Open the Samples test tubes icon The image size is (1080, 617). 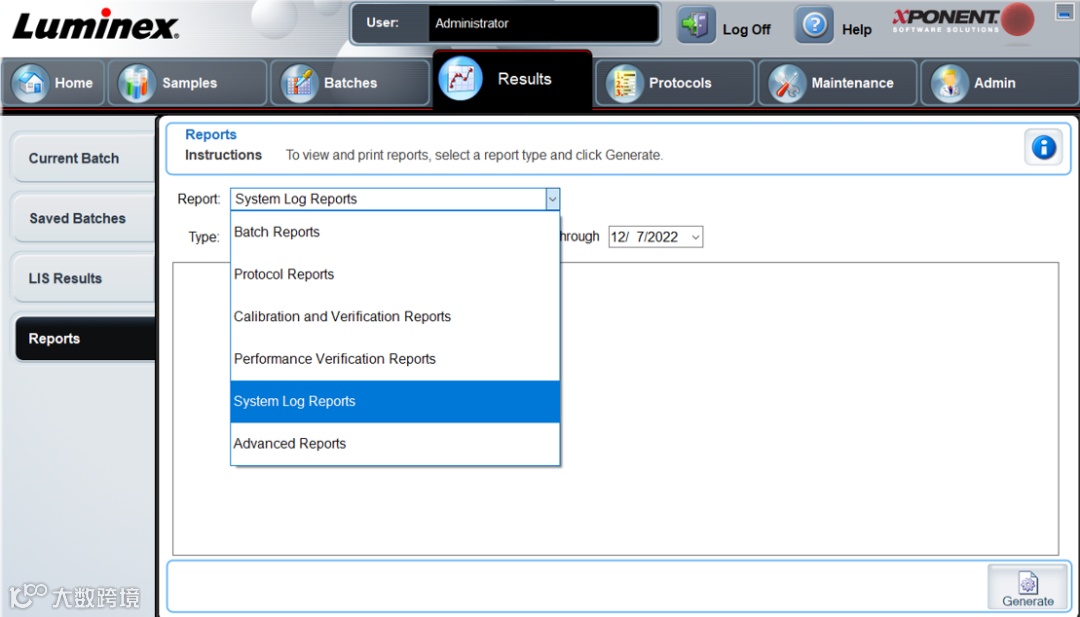(136, 83)
